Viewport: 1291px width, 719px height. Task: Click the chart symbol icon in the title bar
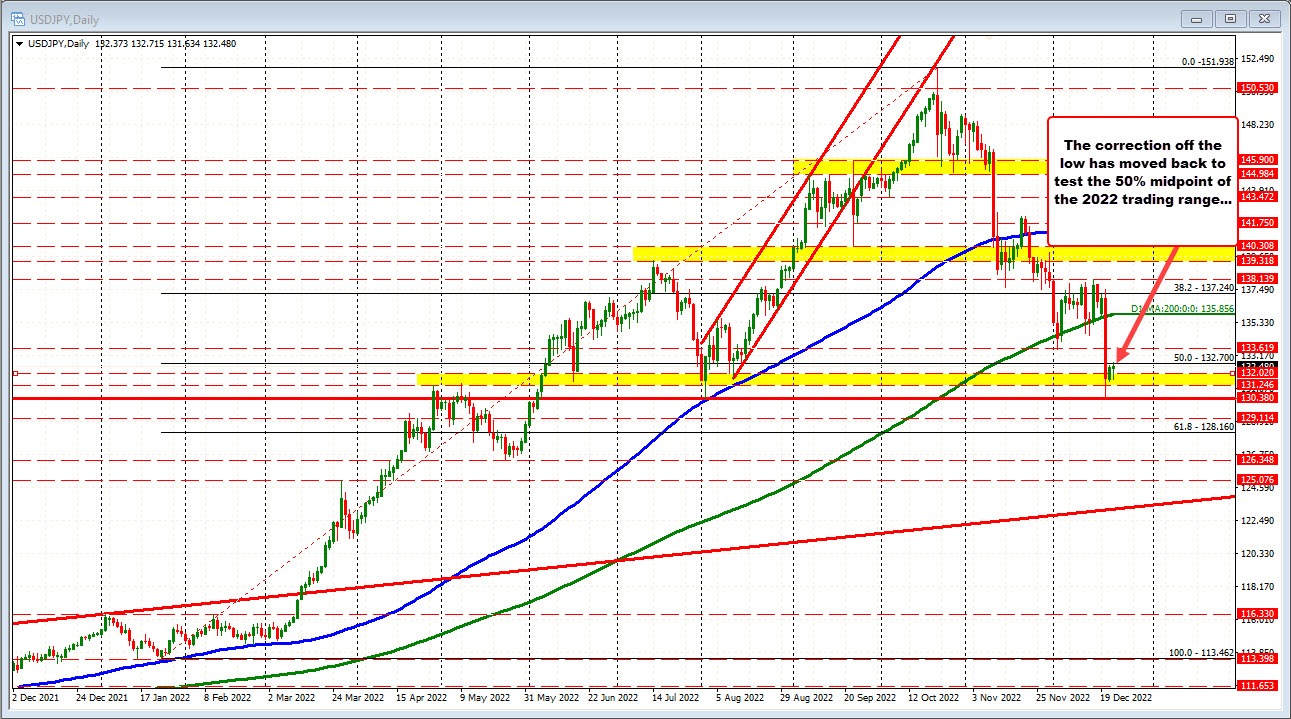click(x=16, y=18)
